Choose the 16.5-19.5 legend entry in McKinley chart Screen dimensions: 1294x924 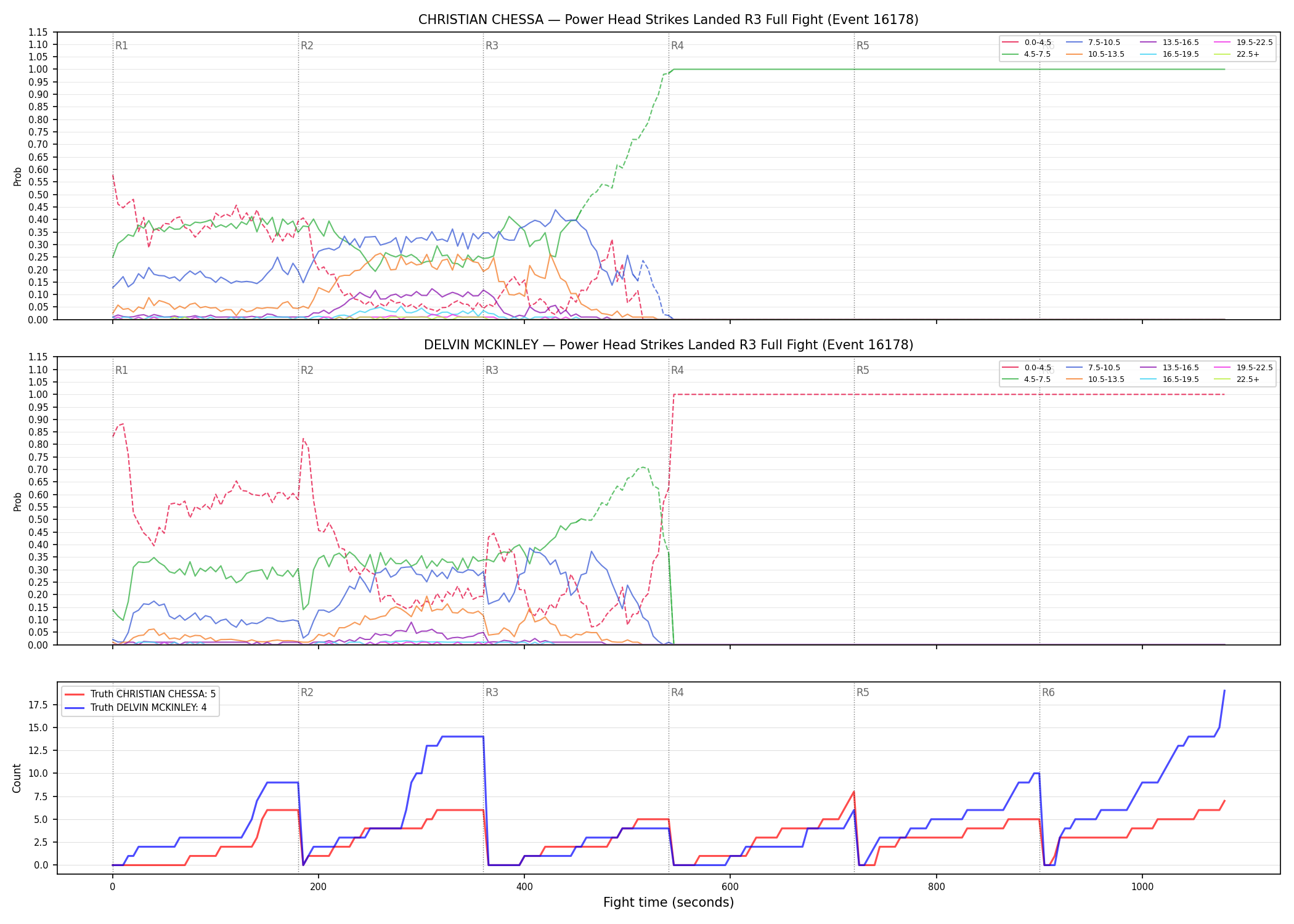tap(1170, 379)
